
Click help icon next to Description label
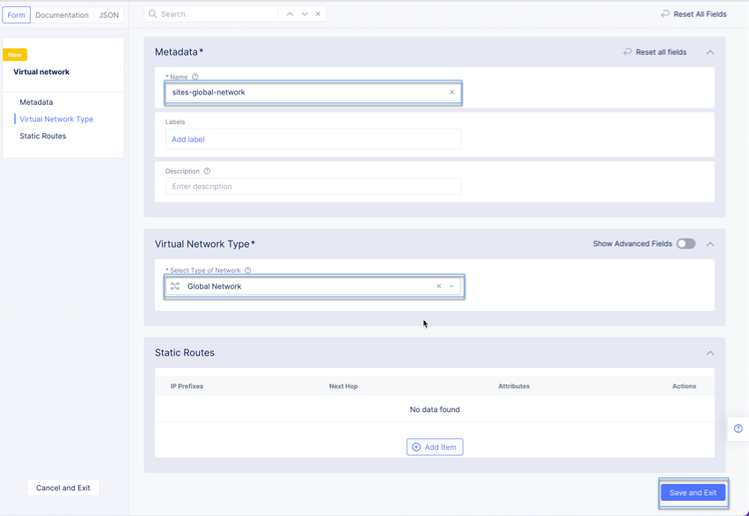[x=207, y=171]
